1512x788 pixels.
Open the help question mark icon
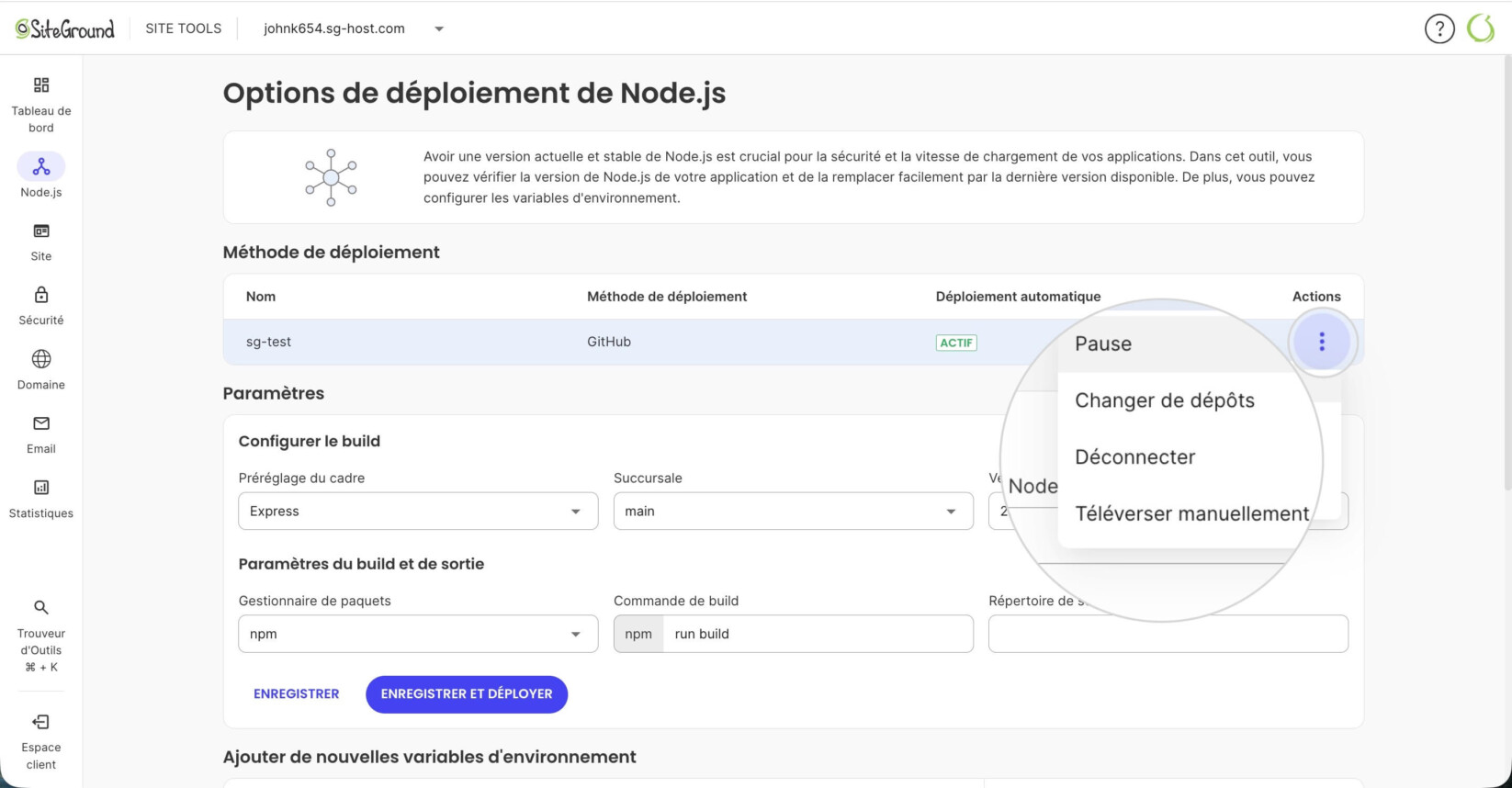1439,28
